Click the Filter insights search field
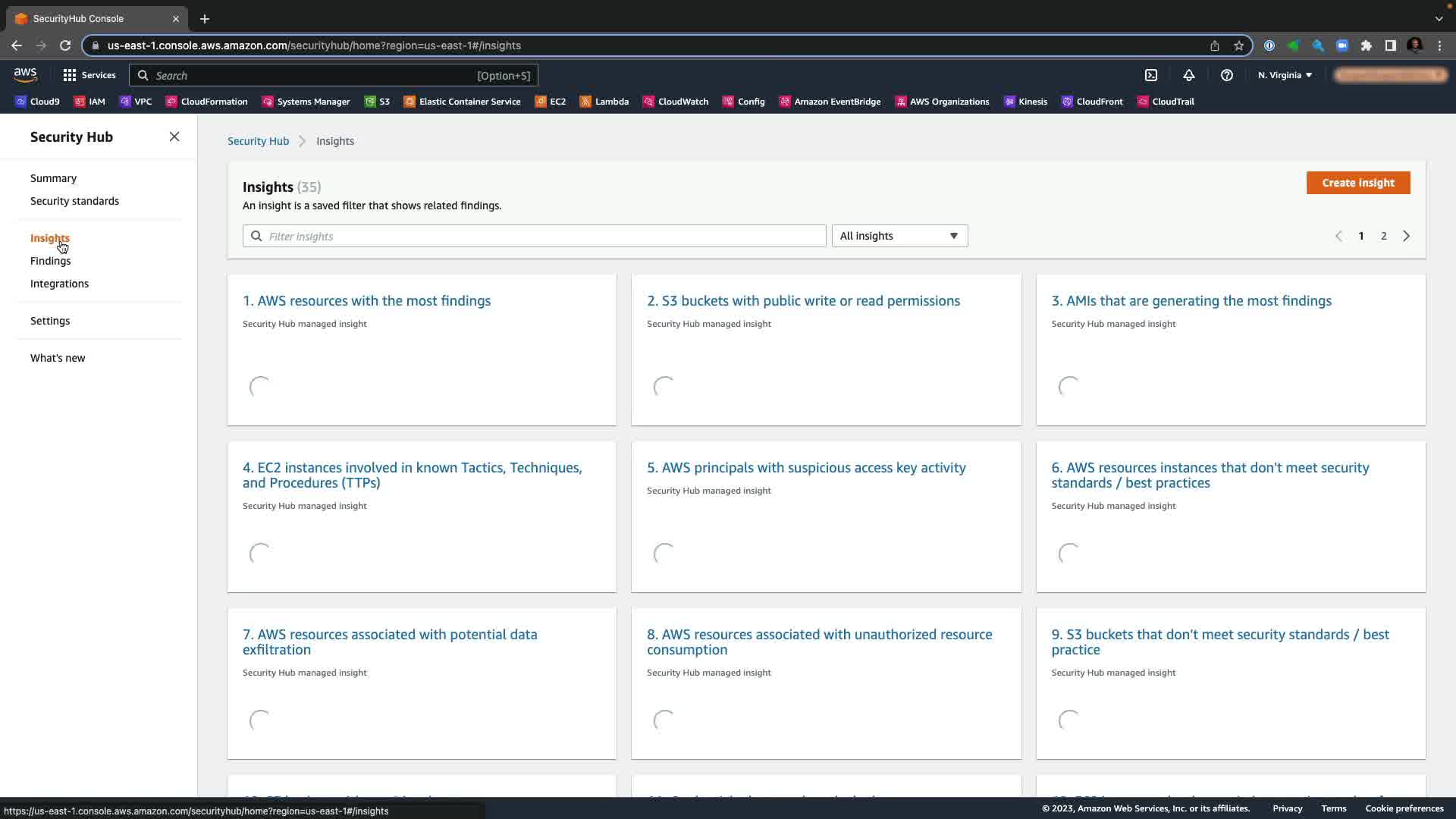The width and height of the screenshot is (1456, 819). coord(534,236)
